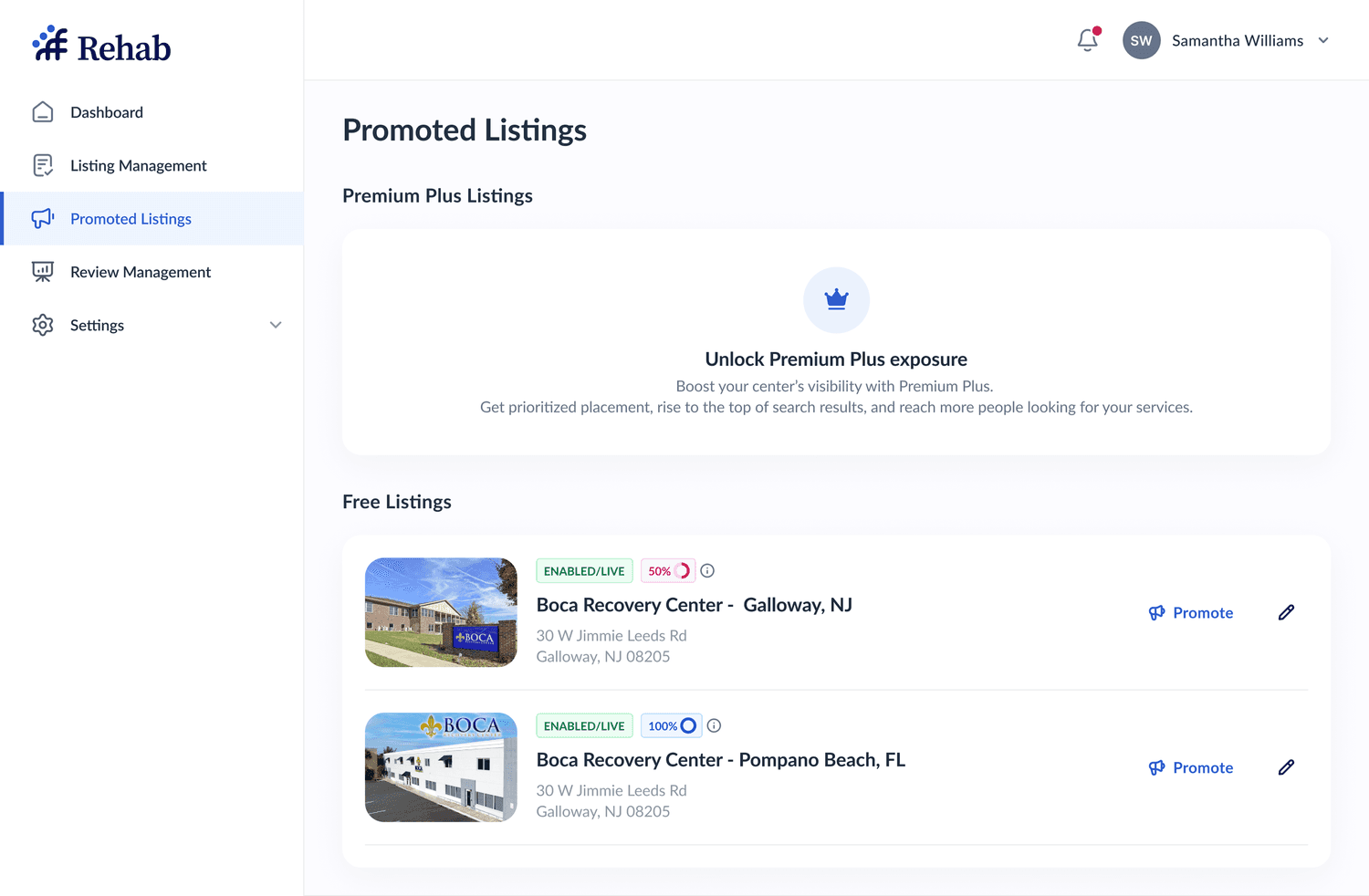Promote the Pompano Beach, FL listing
The width and height of the screenshot is (1369, 896).
(x=1191, y=767)
